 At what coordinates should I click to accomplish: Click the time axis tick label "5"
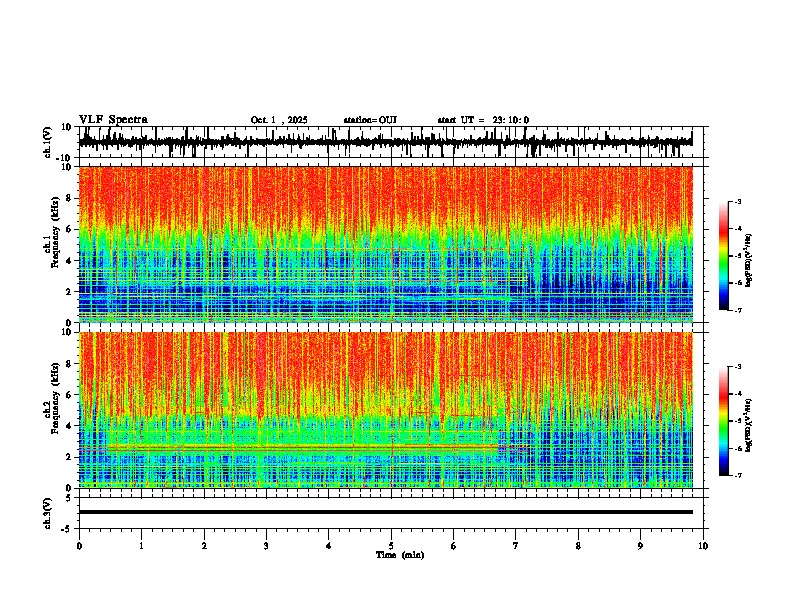pyautogui.click(x=391, y=546)
